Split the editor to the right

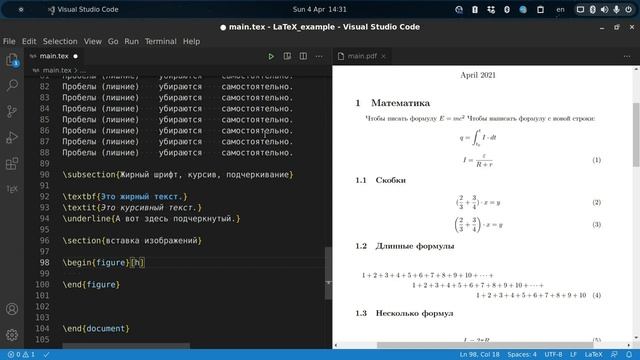pyautogui.click(x=303, y=56)
